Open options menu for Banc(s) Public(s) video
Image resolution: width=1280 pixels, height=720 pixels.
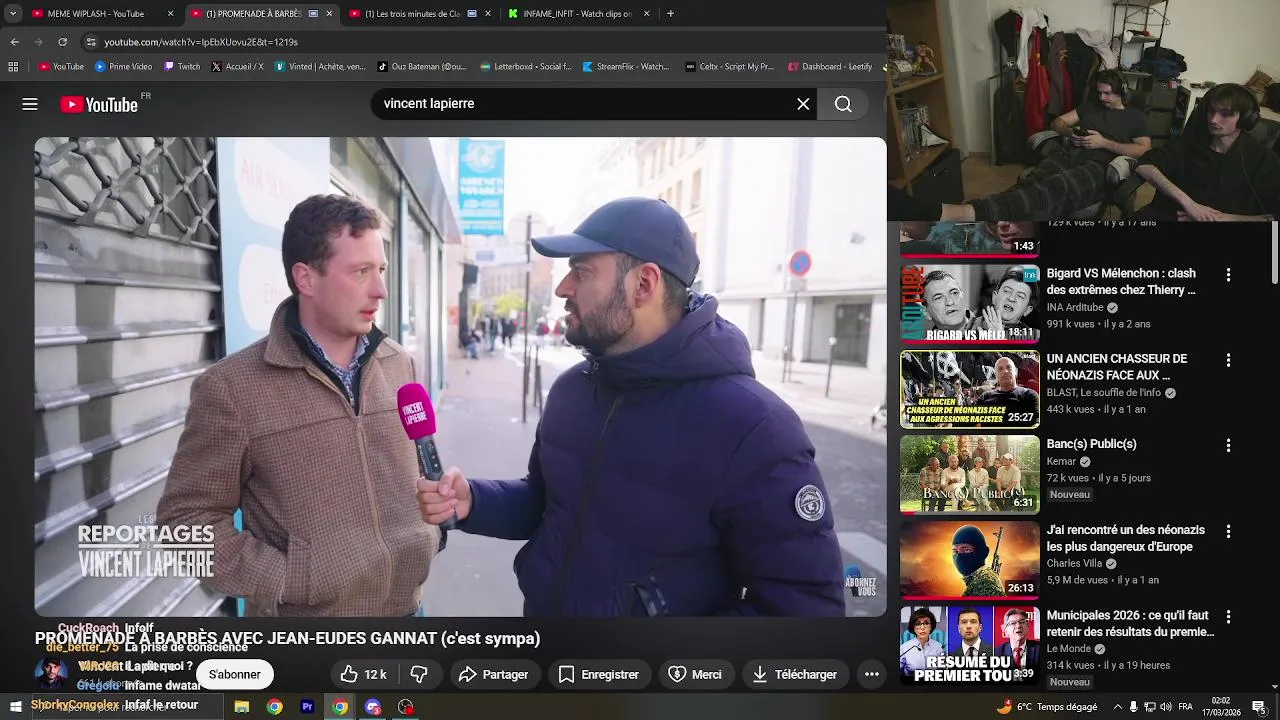(1228, 445)
